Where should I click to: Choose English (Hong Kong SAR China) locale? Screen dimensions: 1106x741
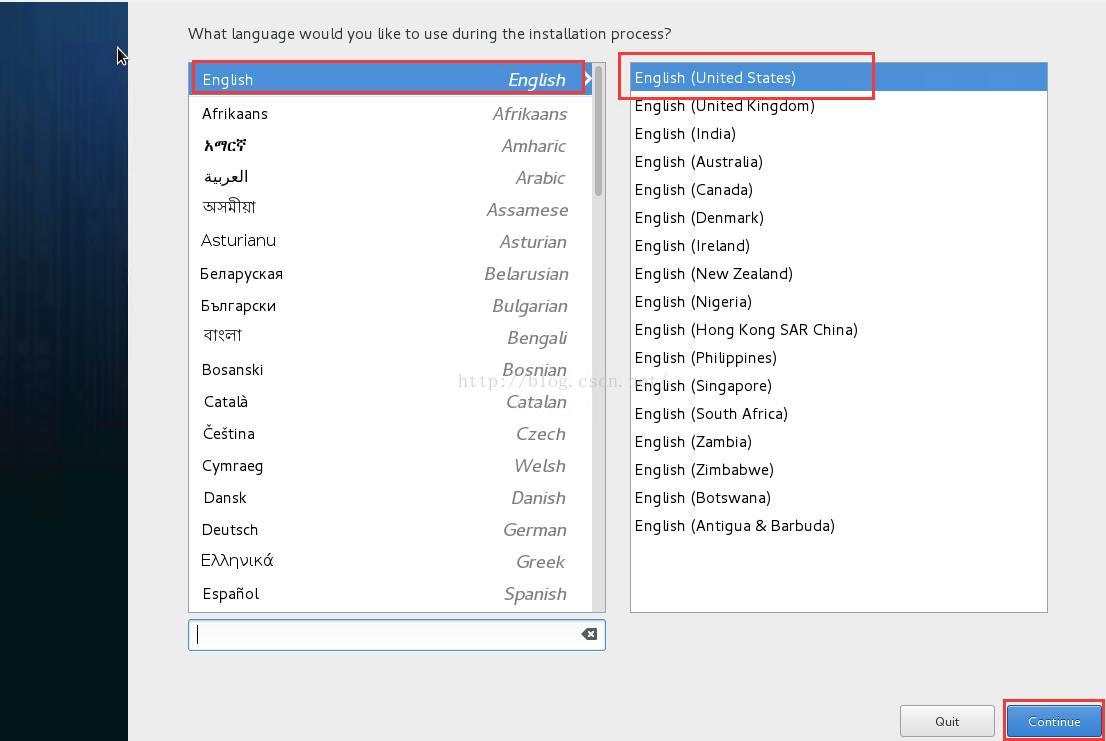pyautogui.click(x=839, y=330)
